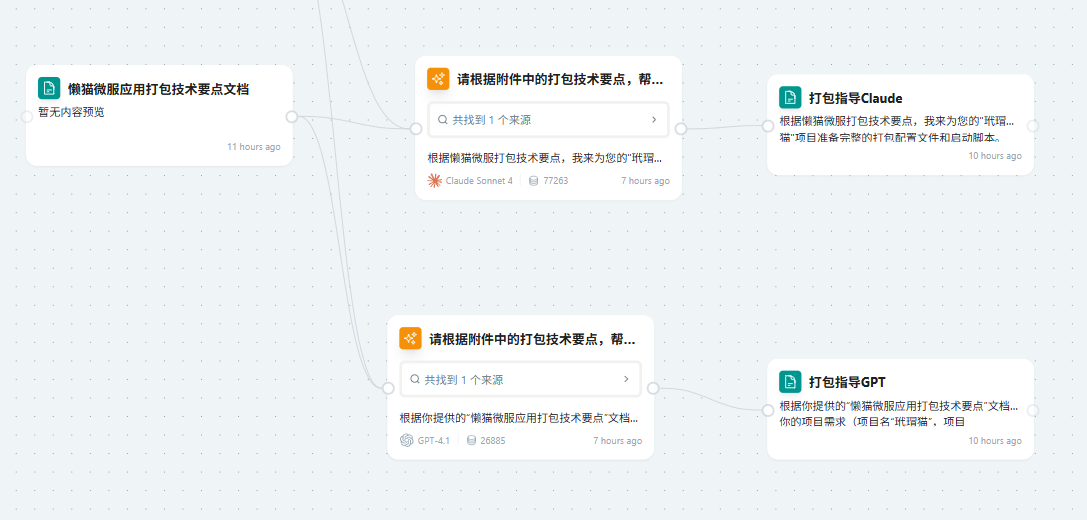1087x520 pixels.
Task: Click the output port of 懒猫微服应用打包技术要点文档 node
Action: pyautogui.click(x=292, y=116)
